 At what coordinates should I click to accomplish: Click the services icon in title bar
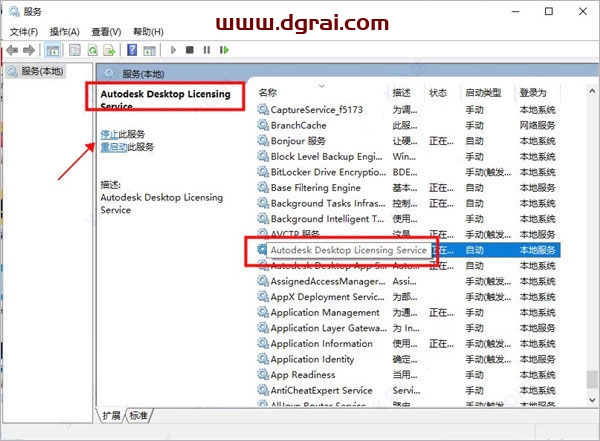(x=14, y=11)
